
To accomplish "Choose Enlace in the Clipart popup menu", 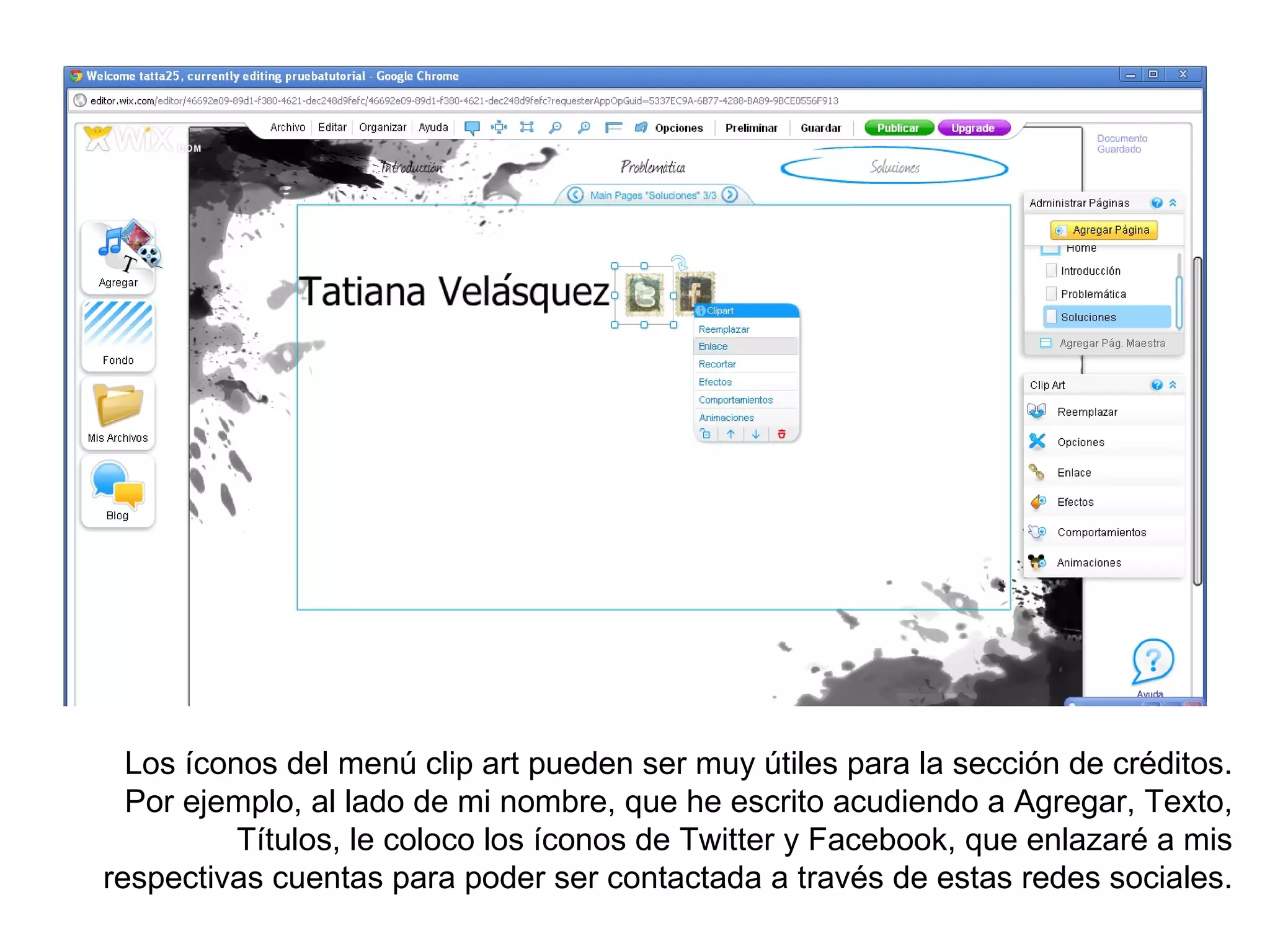I will click(746, 346).
